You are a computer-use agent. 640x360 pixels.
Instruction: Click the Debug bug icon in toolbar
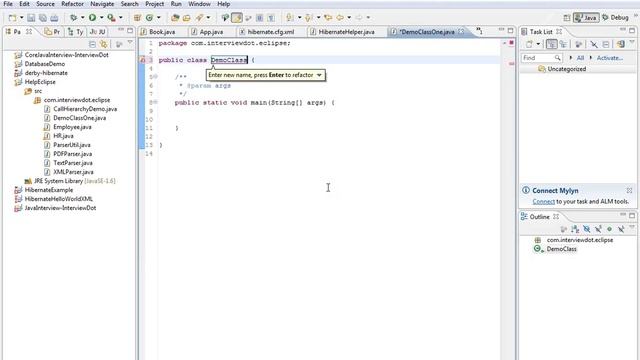(73, 18)
